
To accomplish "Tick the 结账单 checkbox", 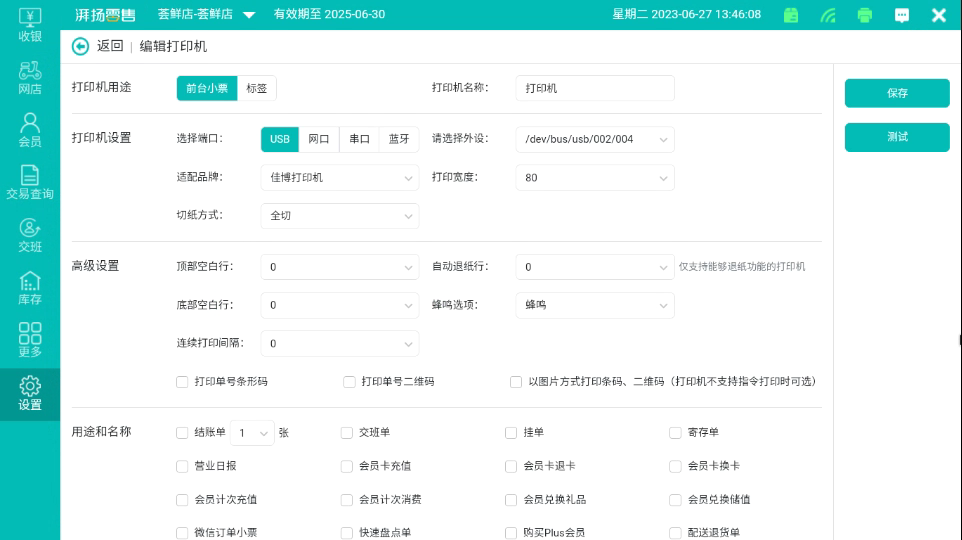I will tap(182, 433).
